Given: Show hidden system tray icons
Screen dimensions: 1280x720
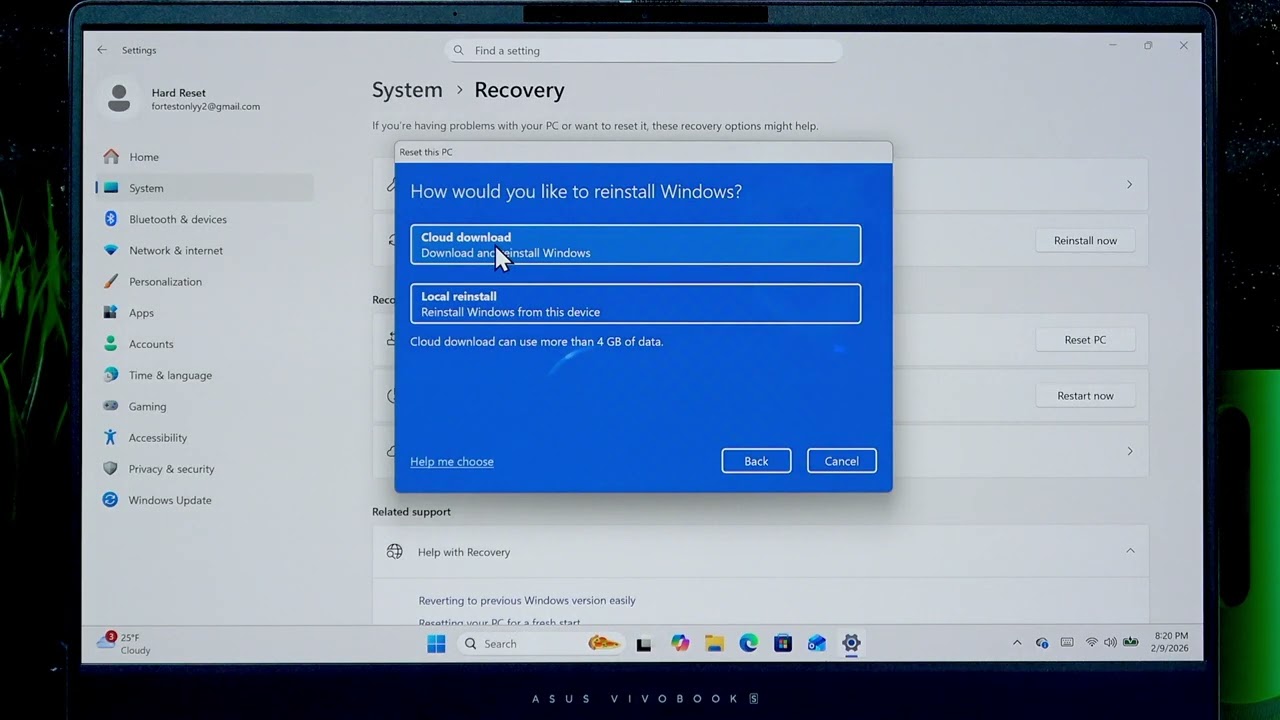Looking at the screenshot, I should 1017,643.
